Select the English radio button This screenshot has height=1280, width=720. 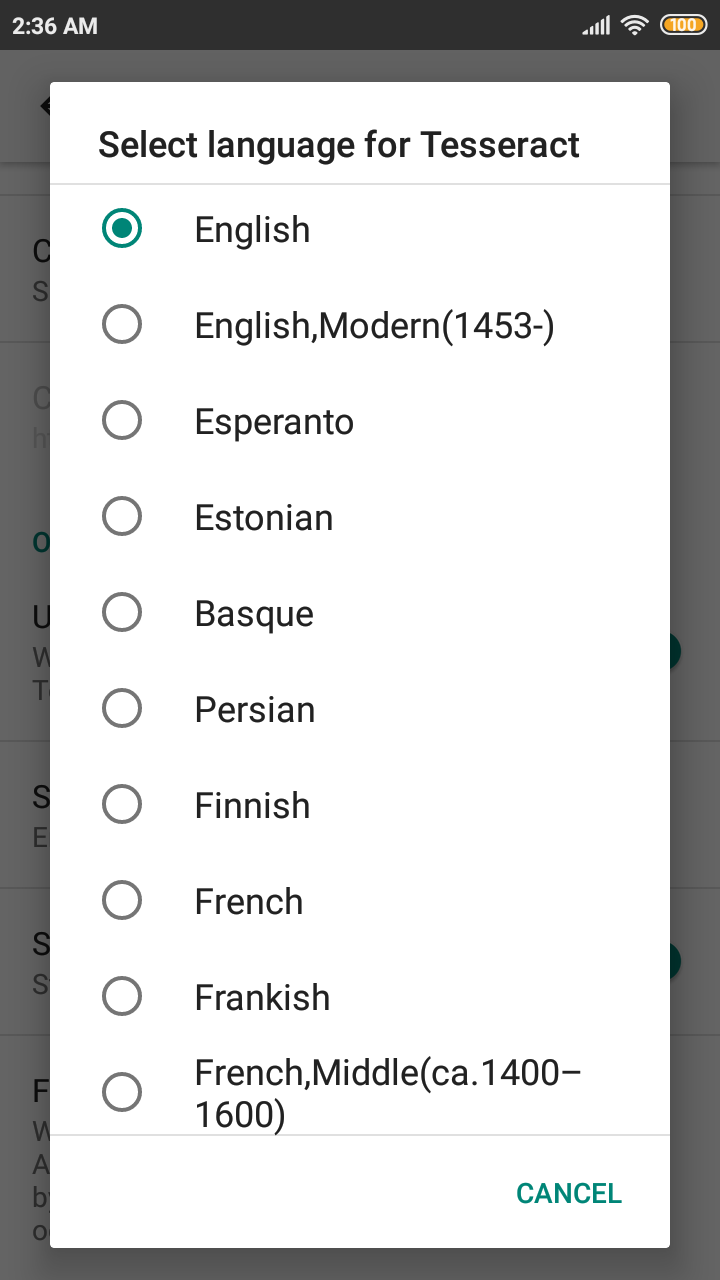tap(122, 229)
